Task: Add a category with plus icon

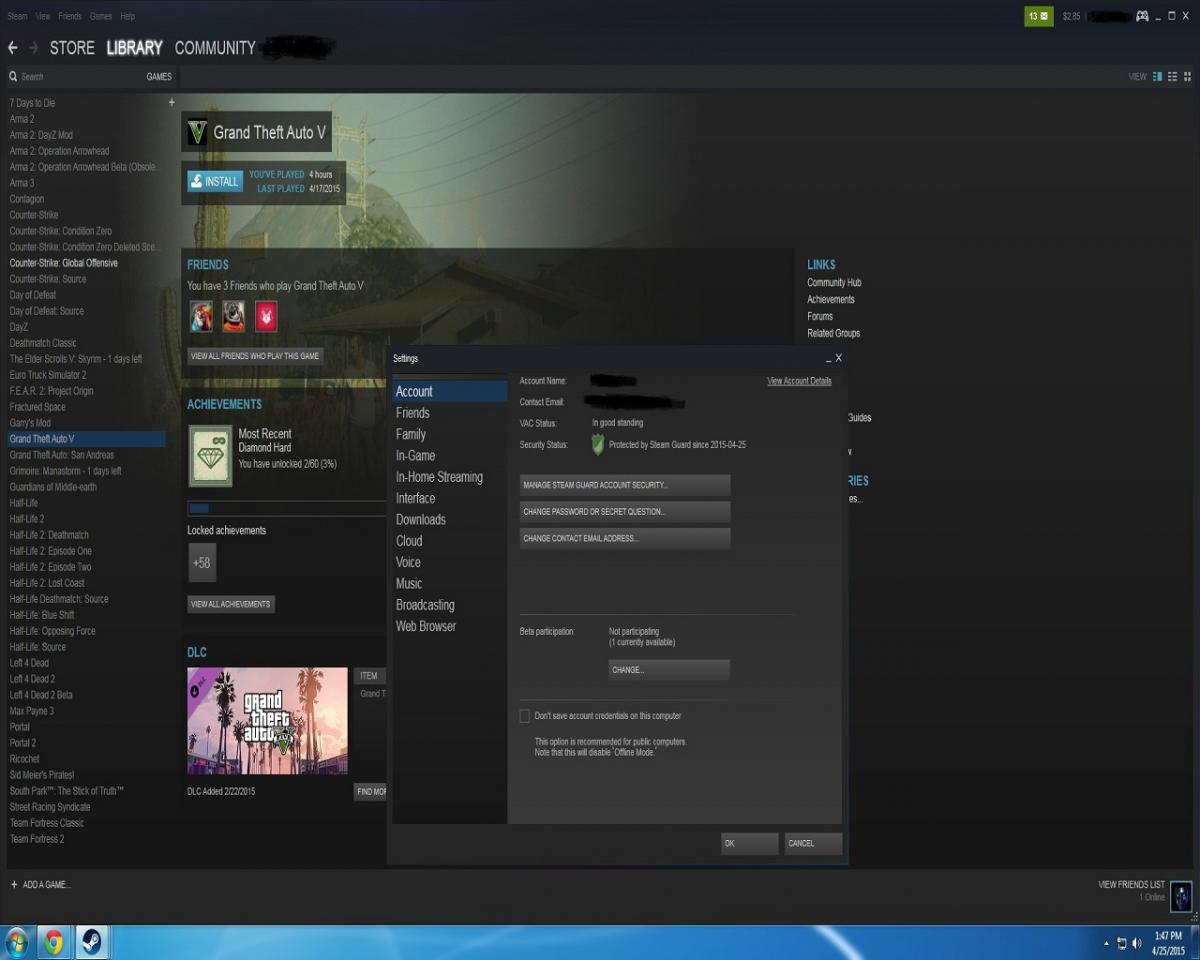Action: pyautogui.click(x=171, y=102)
